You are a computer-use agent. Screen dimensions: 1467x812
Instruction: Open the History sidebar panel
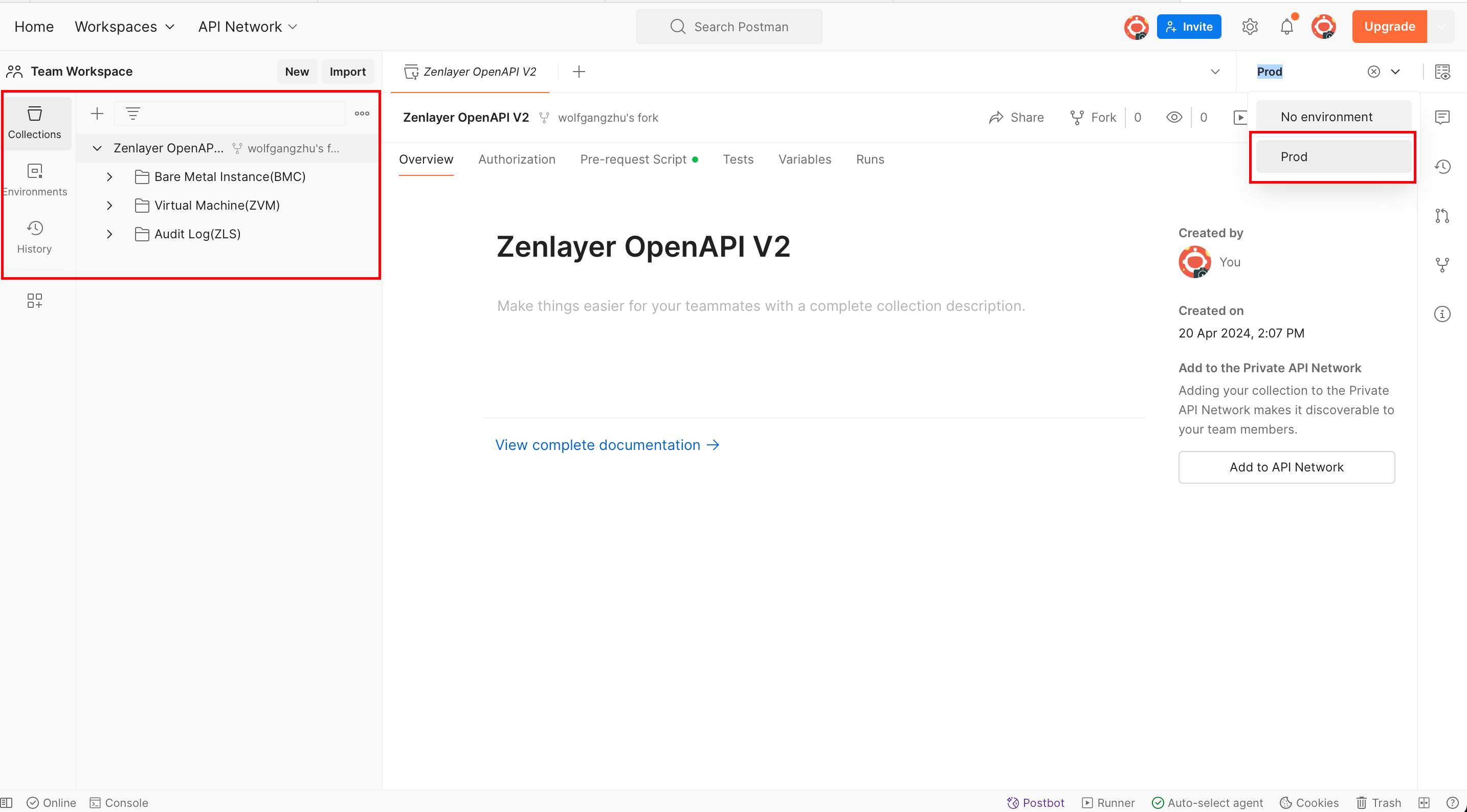tap(34, 237)
